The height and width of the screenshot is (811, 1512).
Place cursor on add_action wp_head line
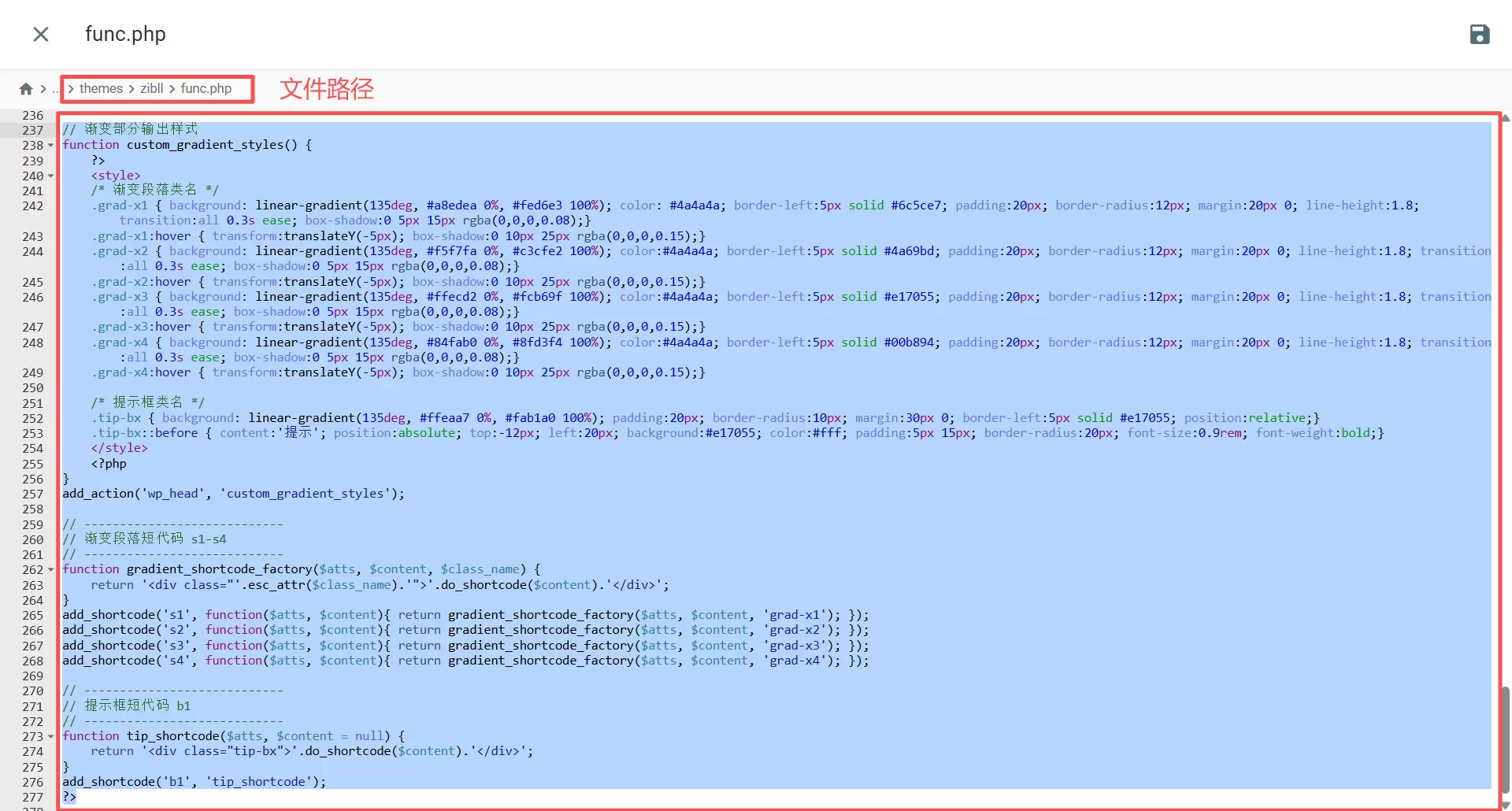pyautogui.click(x=234, y=494)
